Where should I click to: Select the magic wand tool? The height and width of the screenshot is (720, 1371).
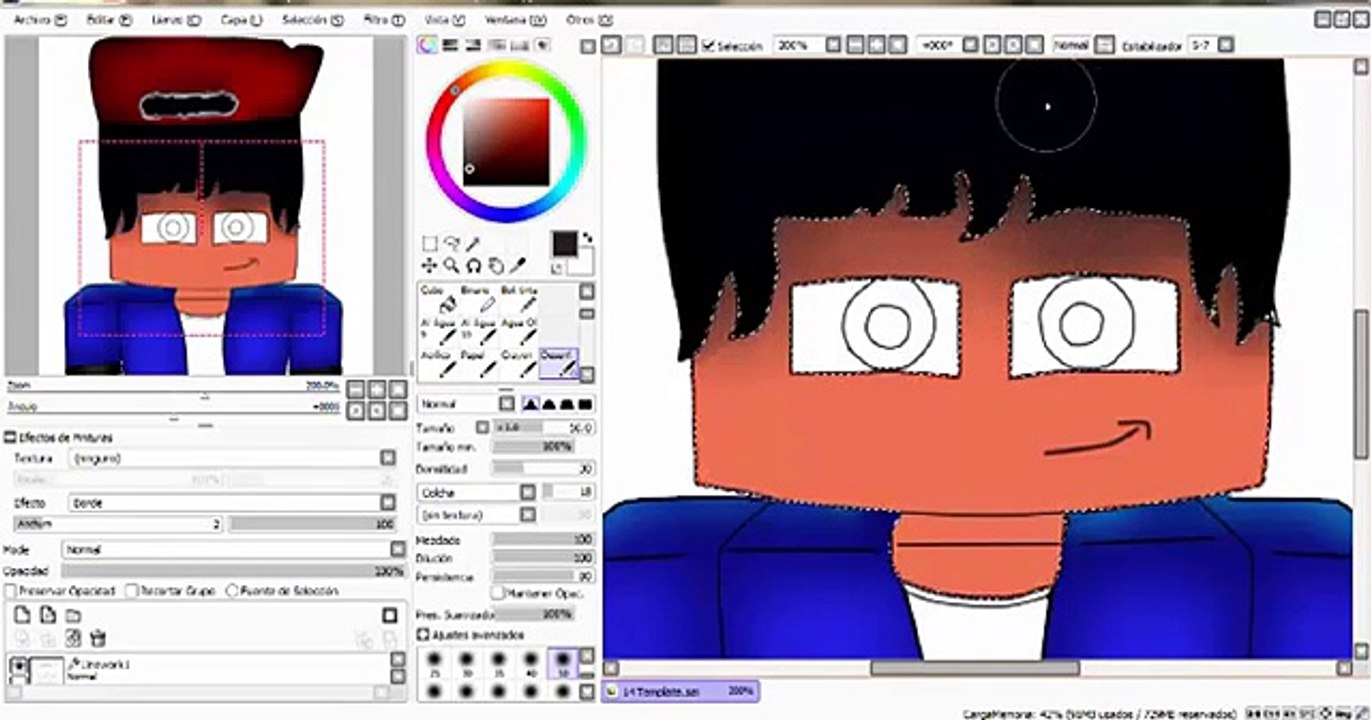pyautogui.click(x=473, y=244)
